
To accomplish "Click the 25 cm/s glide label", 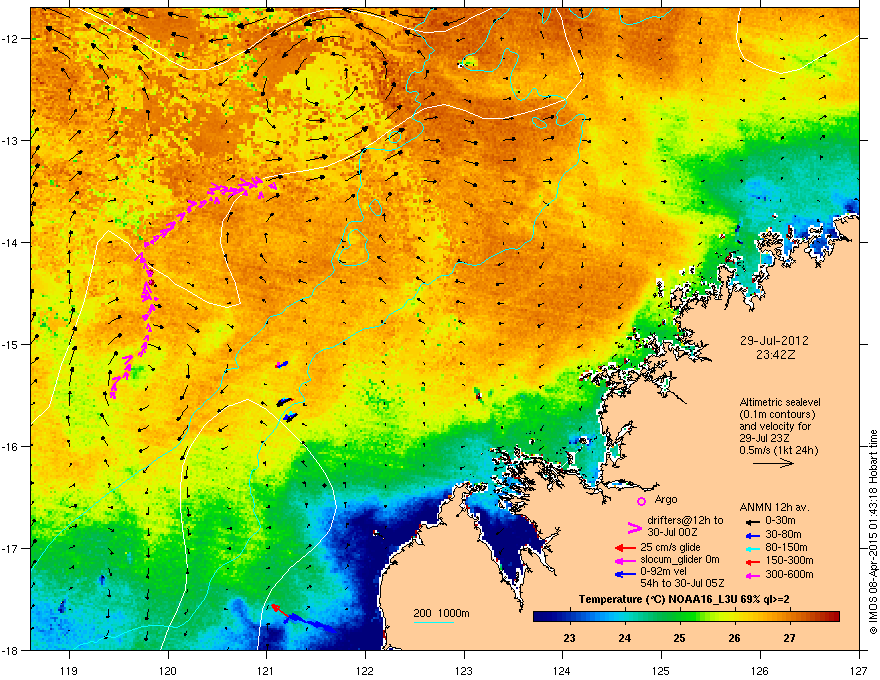I will tap(670, 547).
